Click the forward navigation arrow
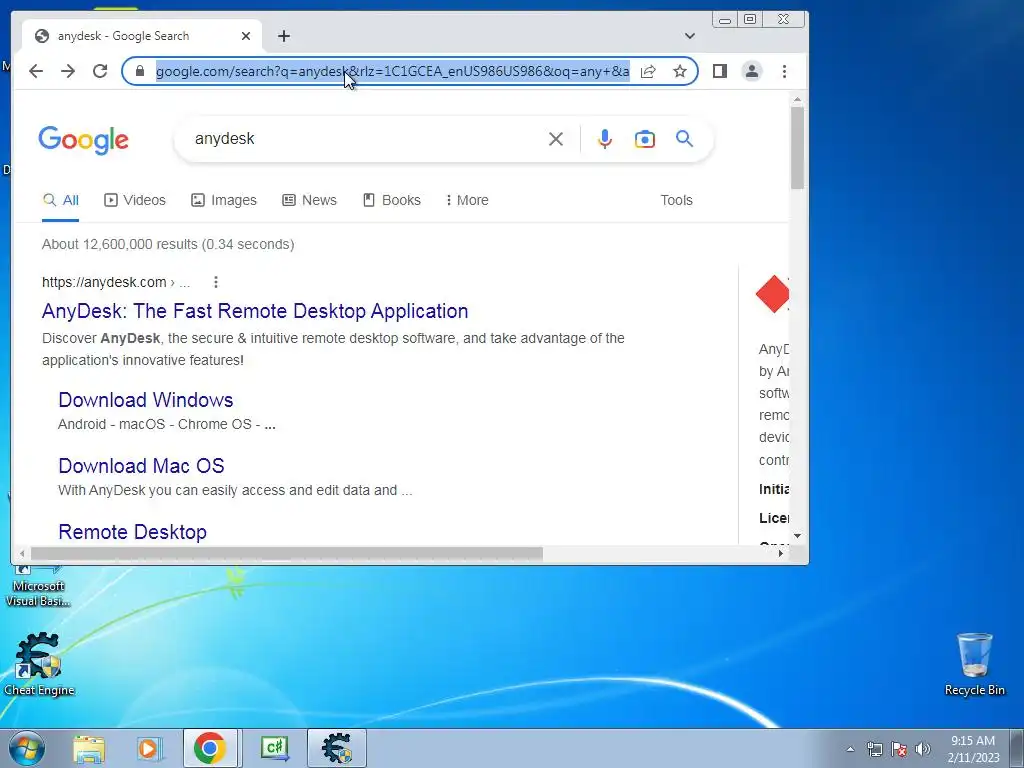The height and width of the screenshot is (768, 1024). click(68, 71)
